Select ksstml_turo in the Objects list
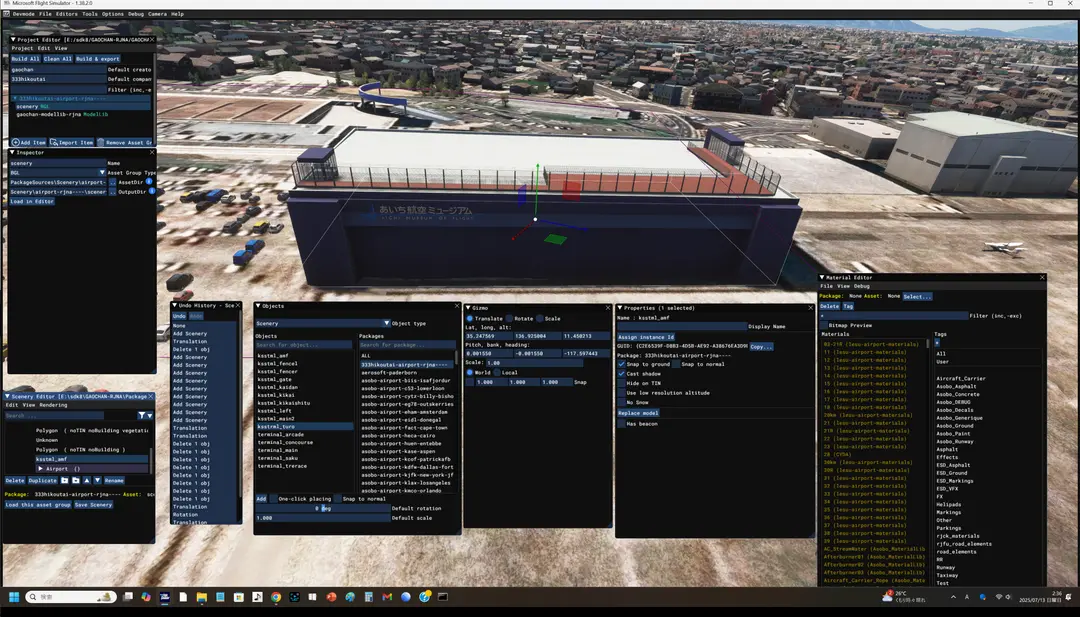 click(x=304, y=426)
